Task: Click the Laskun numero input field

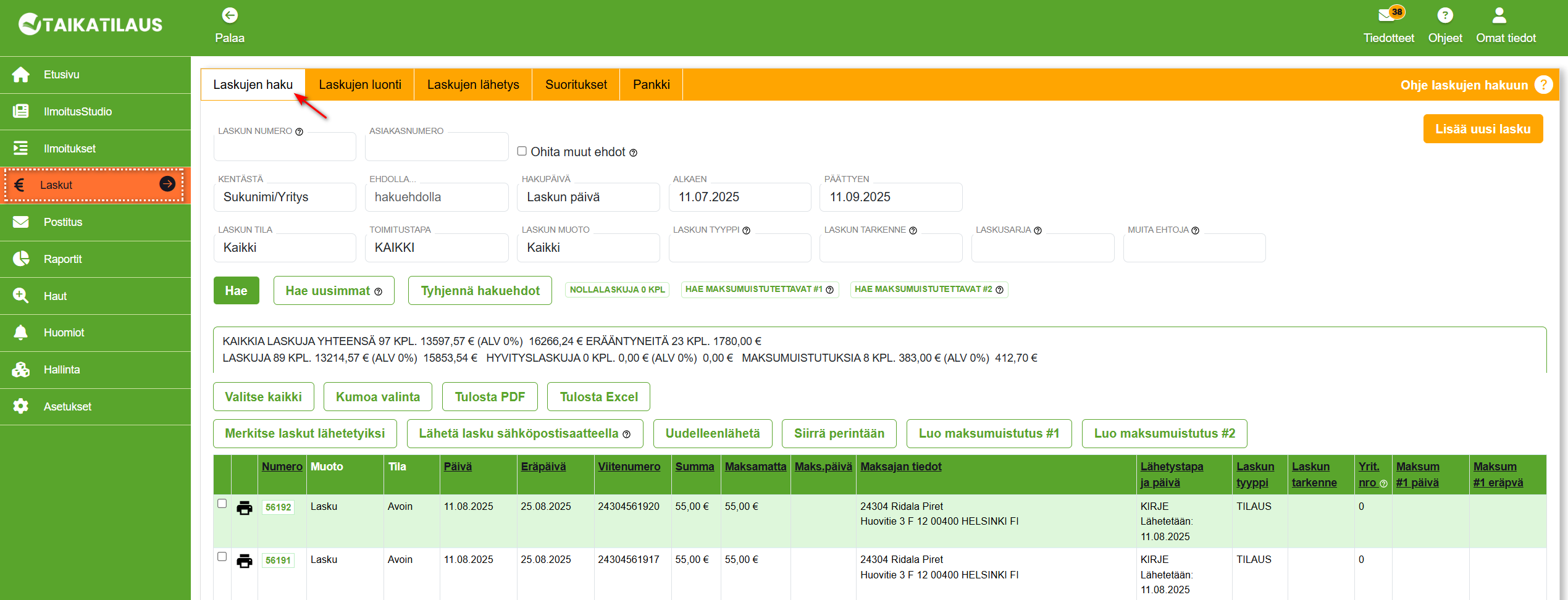Action: (x=285, y=148)
